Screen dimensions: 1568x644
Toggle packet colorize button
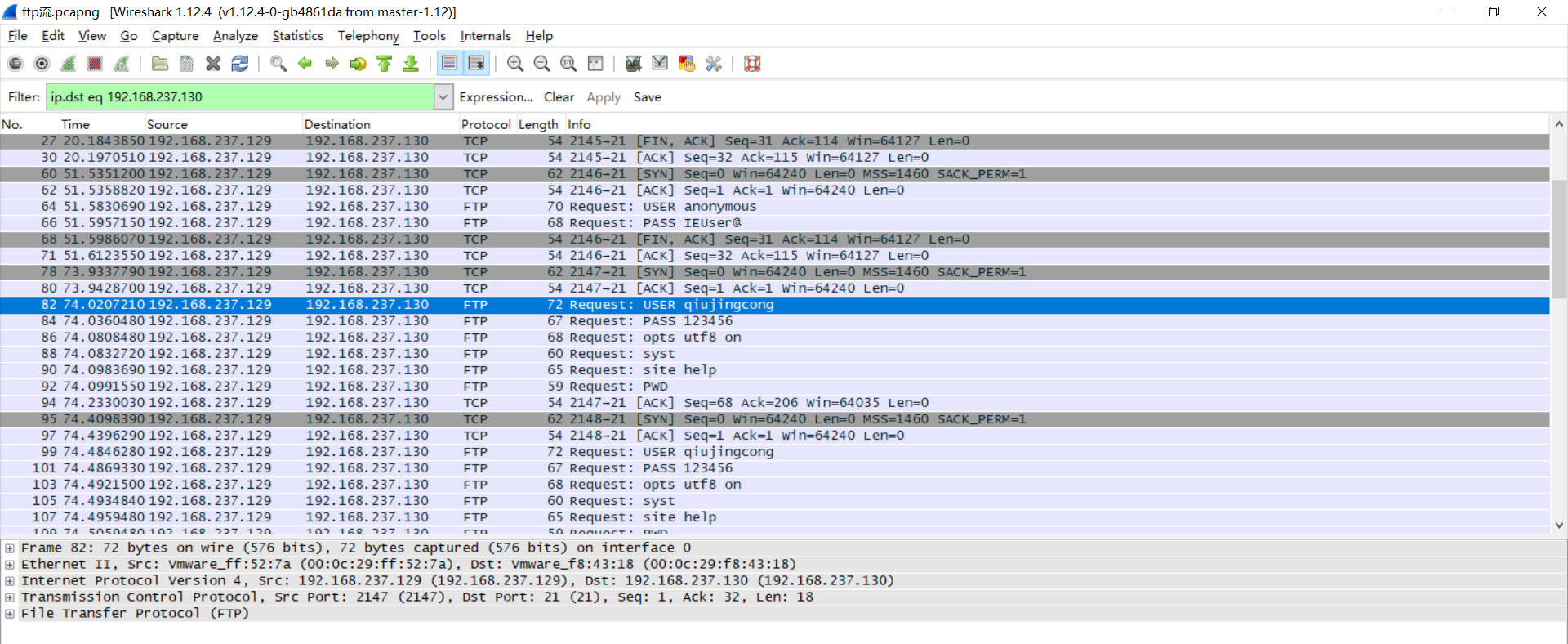(449, 64)
